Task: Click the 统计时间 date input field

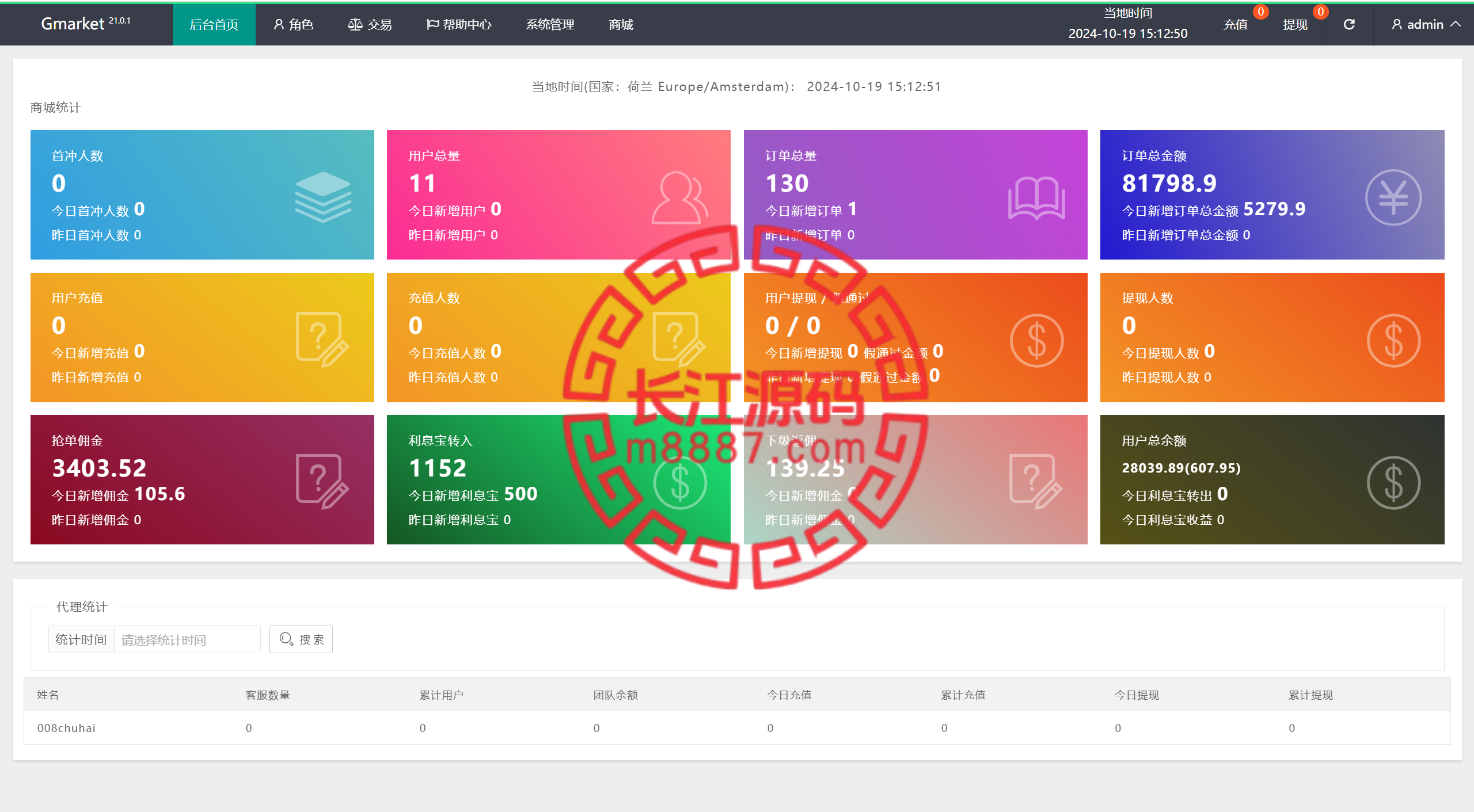Action: pyautogui.click(x=187, y=639)
